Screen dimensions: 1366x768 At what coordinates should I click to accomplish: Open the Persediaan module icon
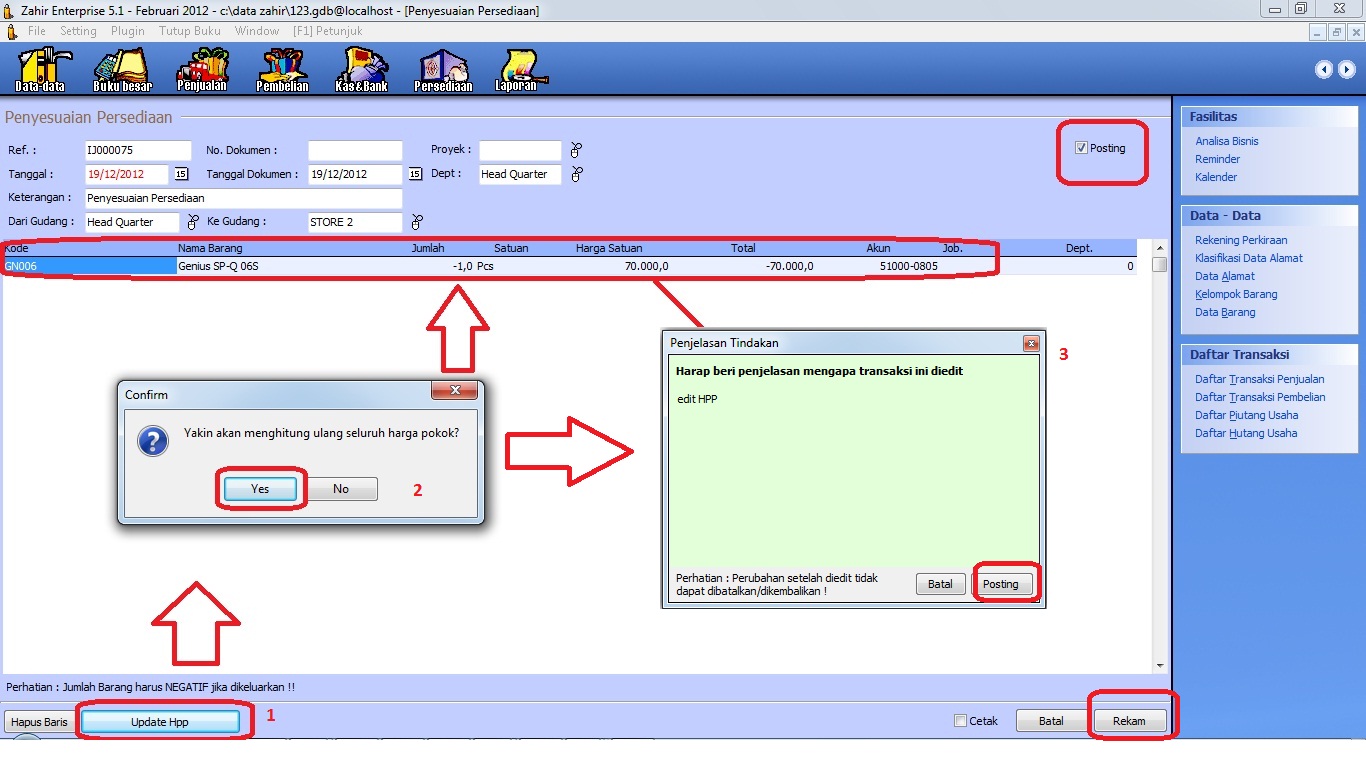tap(443, 69)
